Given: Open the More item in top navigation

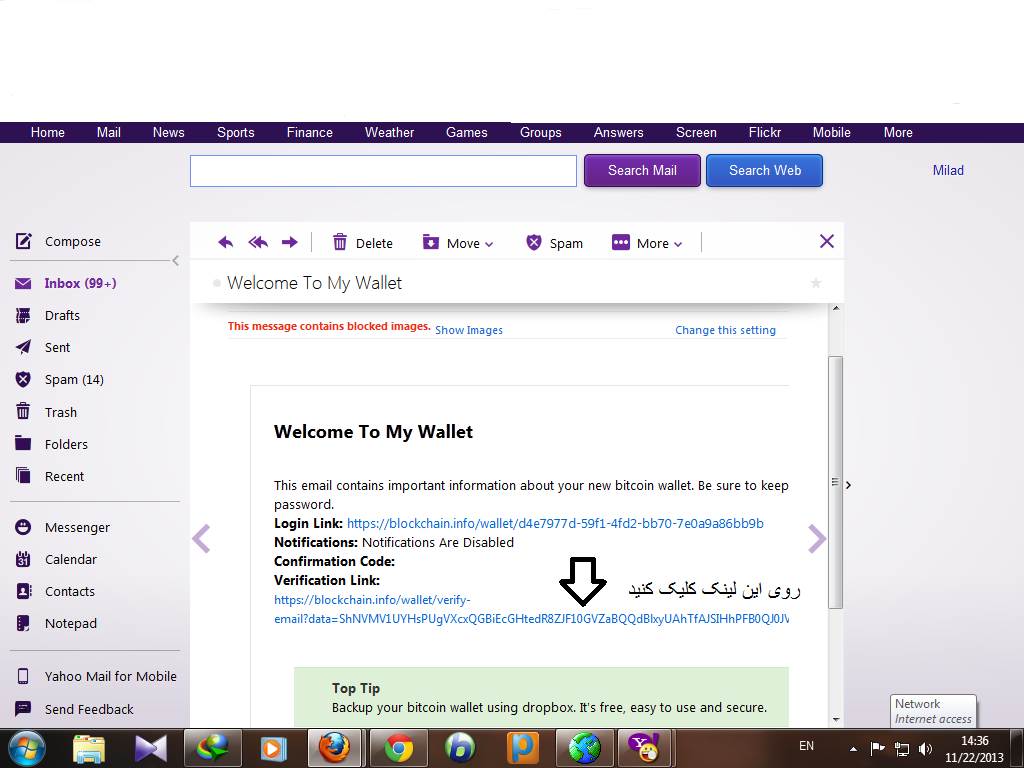Looking at the screenshot, I should pyautogui.click(x=898, y=133).
